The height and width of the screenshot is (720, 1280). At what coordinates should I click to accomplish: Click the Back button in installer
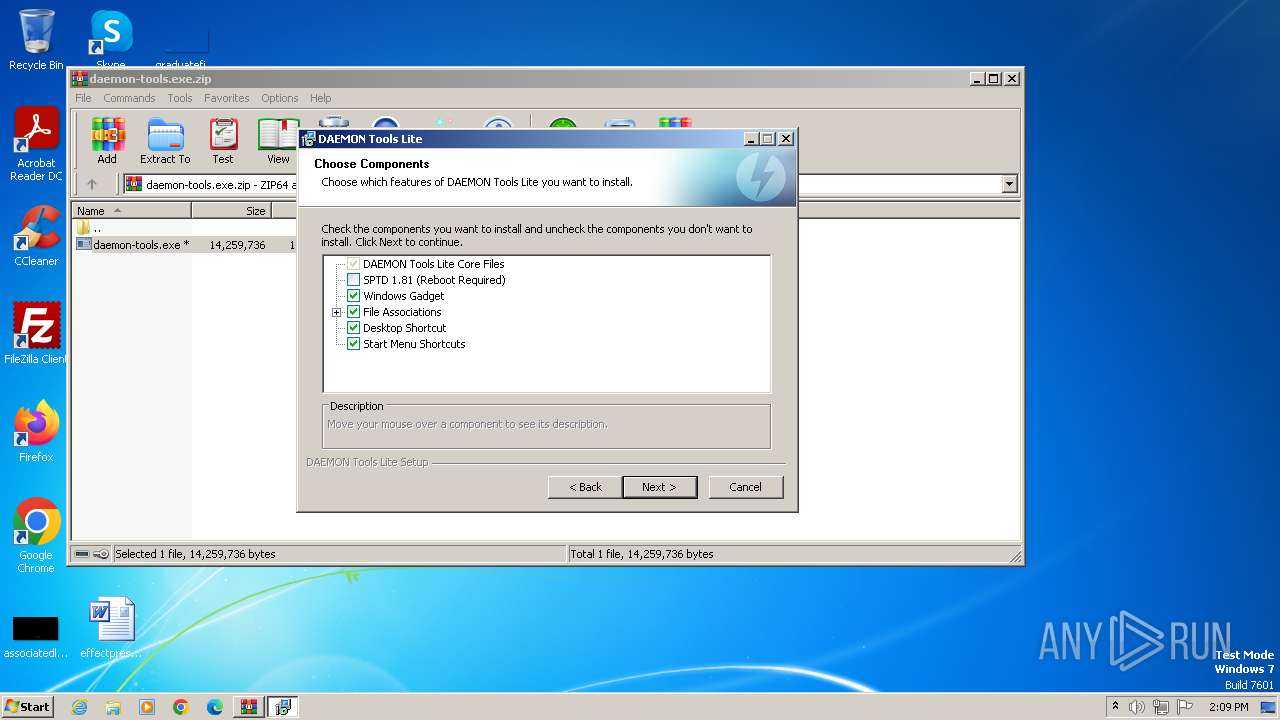pos(585,487)
